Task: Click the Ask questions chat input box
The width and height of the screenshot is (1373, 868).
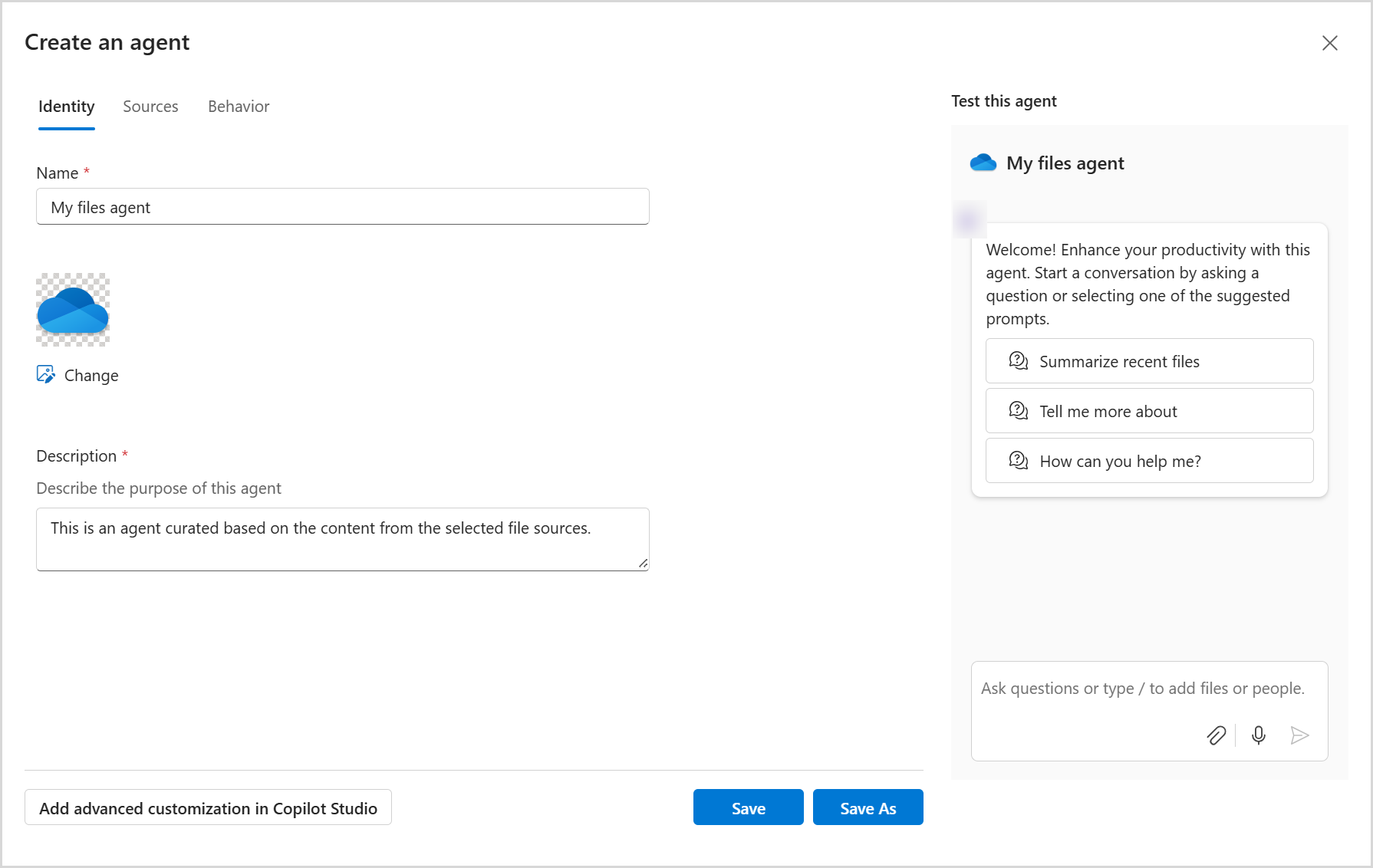Action: point(1112,689)
